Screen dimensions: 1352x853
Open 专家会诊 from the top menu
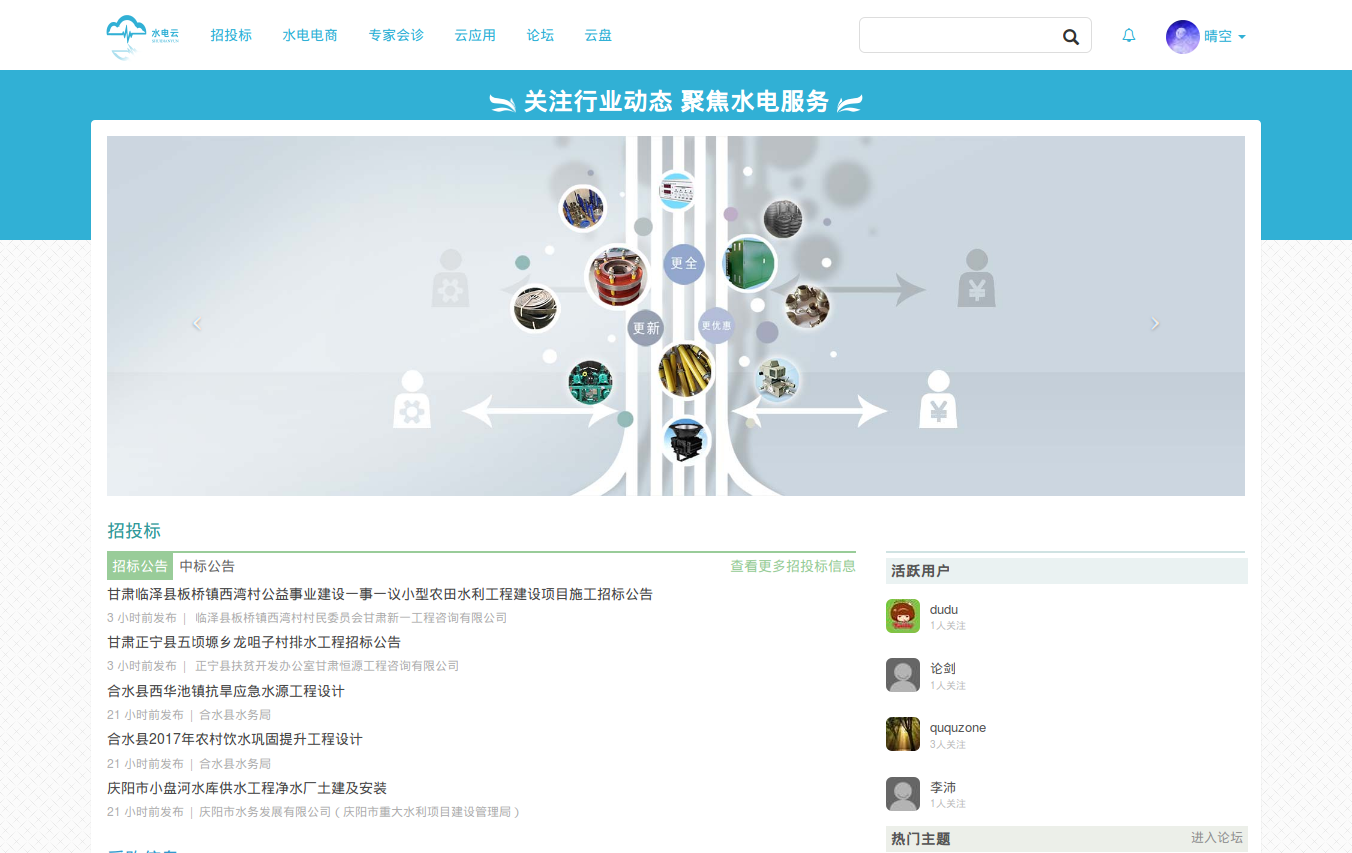(x=396, y=35)
